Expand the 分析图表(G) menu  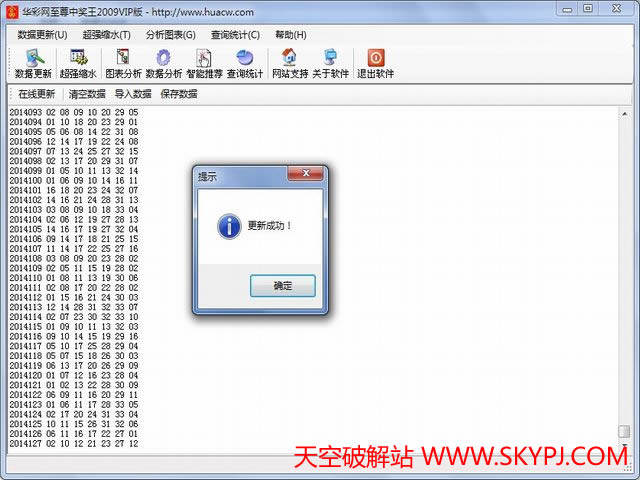(x=170, y=35)
